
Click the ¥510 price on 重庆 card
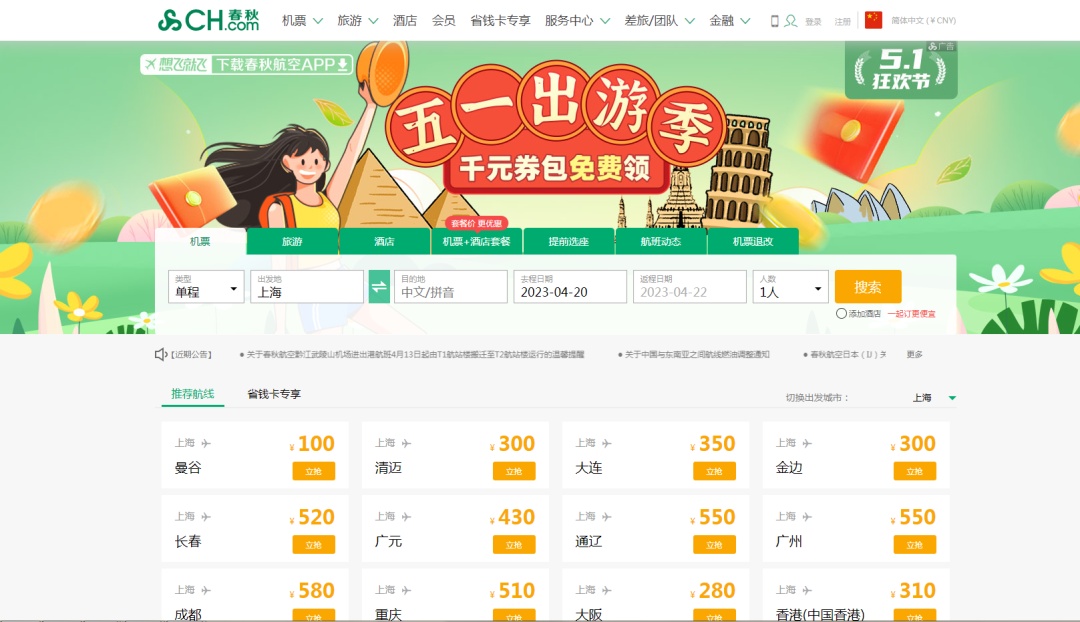pos(512,591)
